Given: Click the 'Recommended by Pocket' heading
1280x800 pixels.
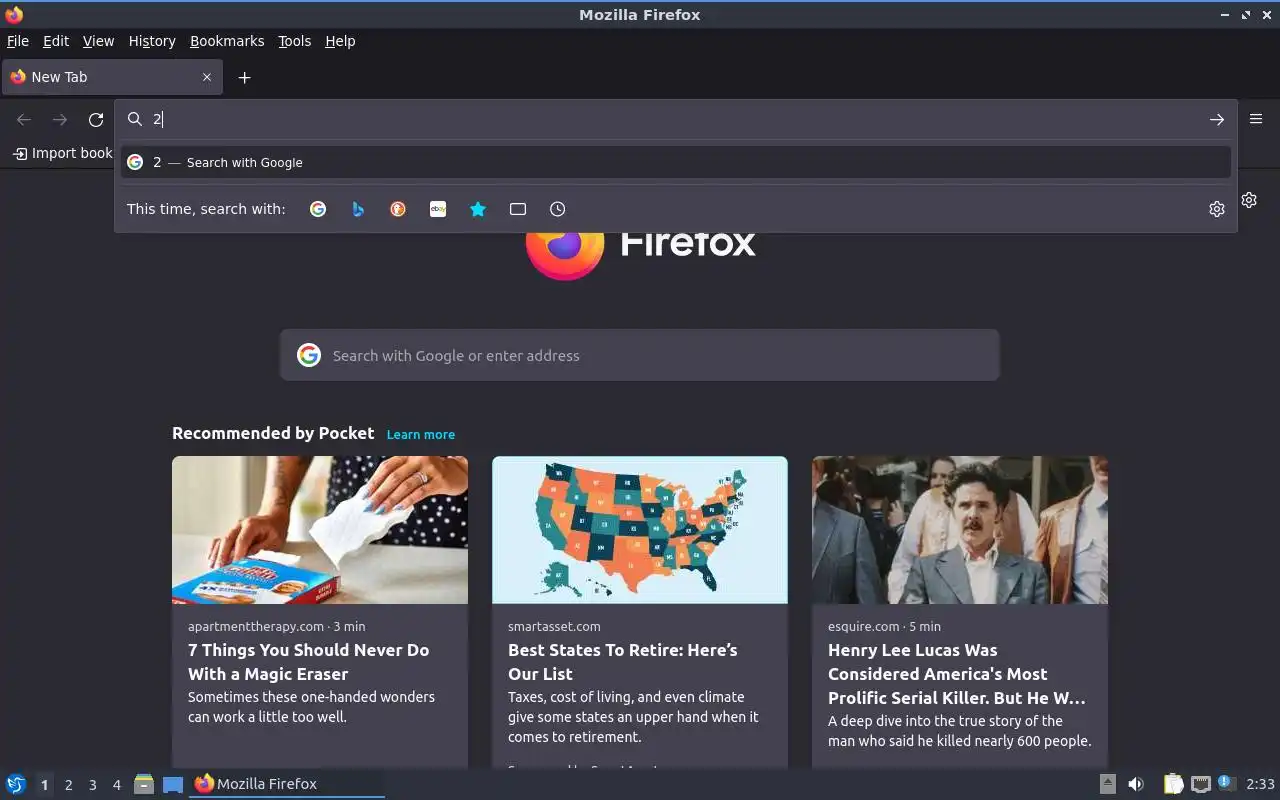Looking at the screenshot, I should (273, 433).
